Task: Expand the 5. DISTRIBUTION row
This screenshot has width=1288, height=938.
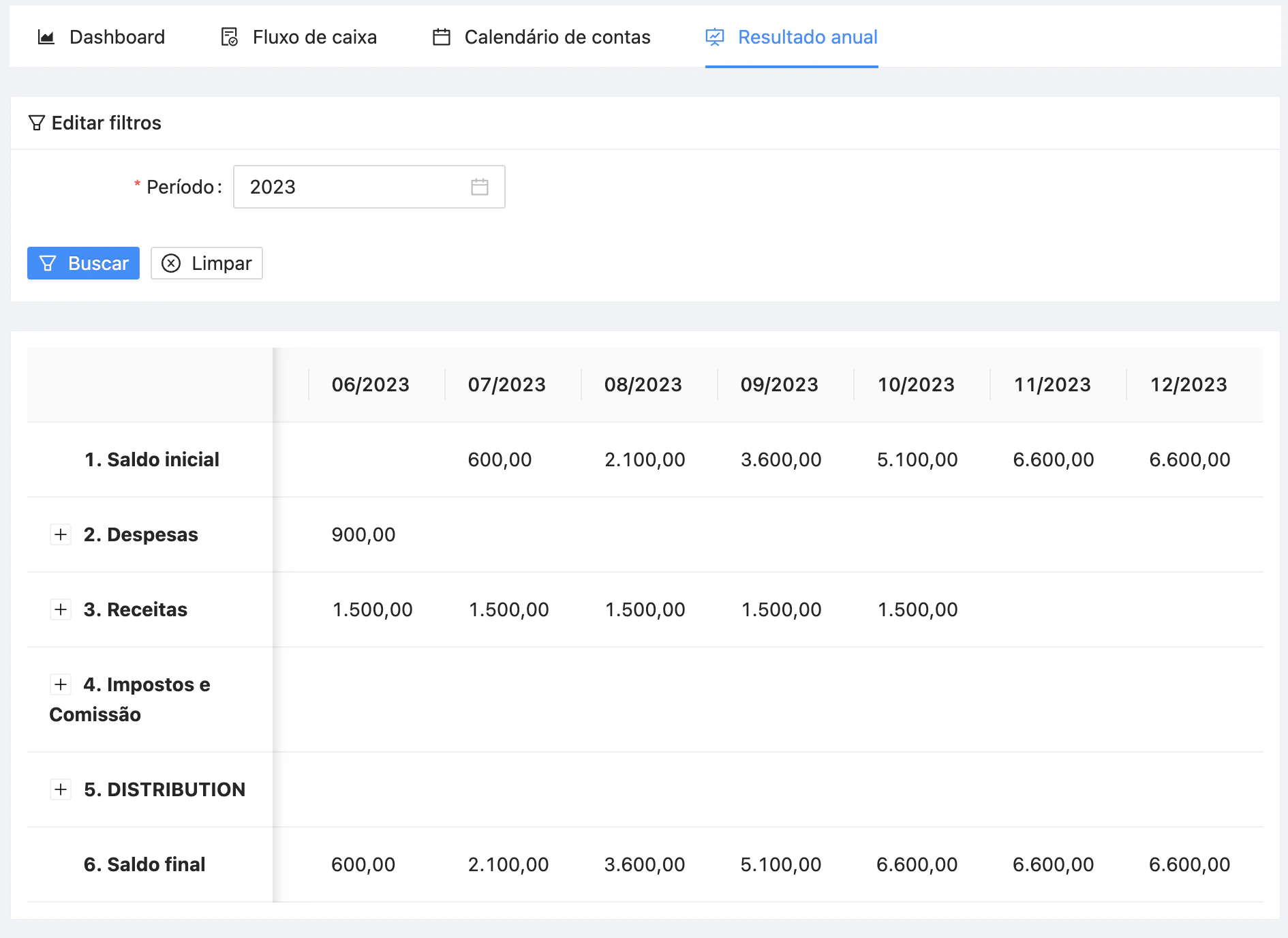Action: click(61, 789)
